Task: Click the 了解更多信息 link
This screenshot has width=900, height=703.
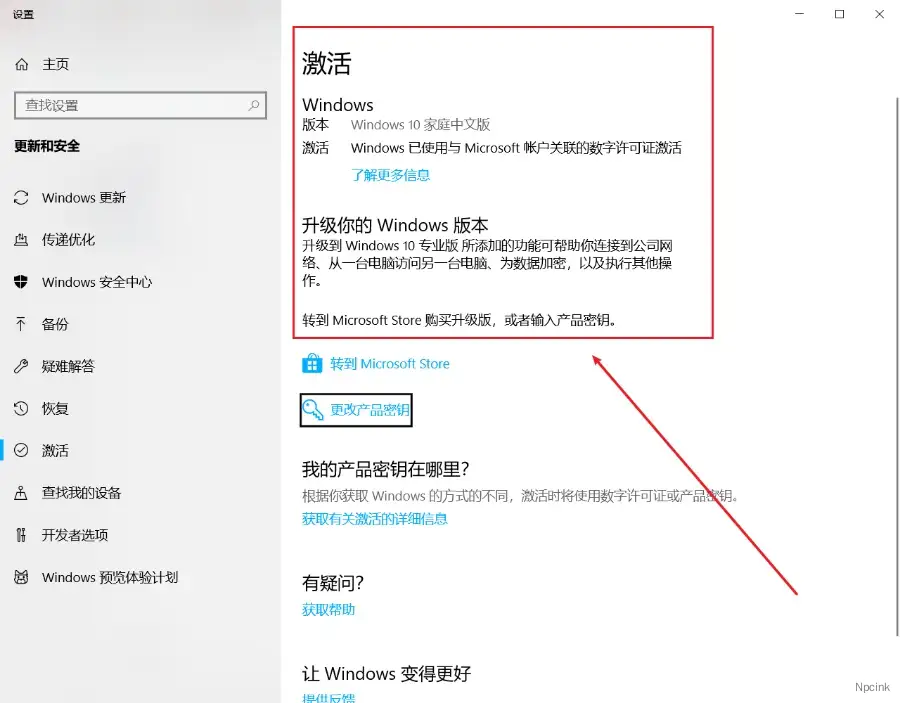Action: [390, 175]
